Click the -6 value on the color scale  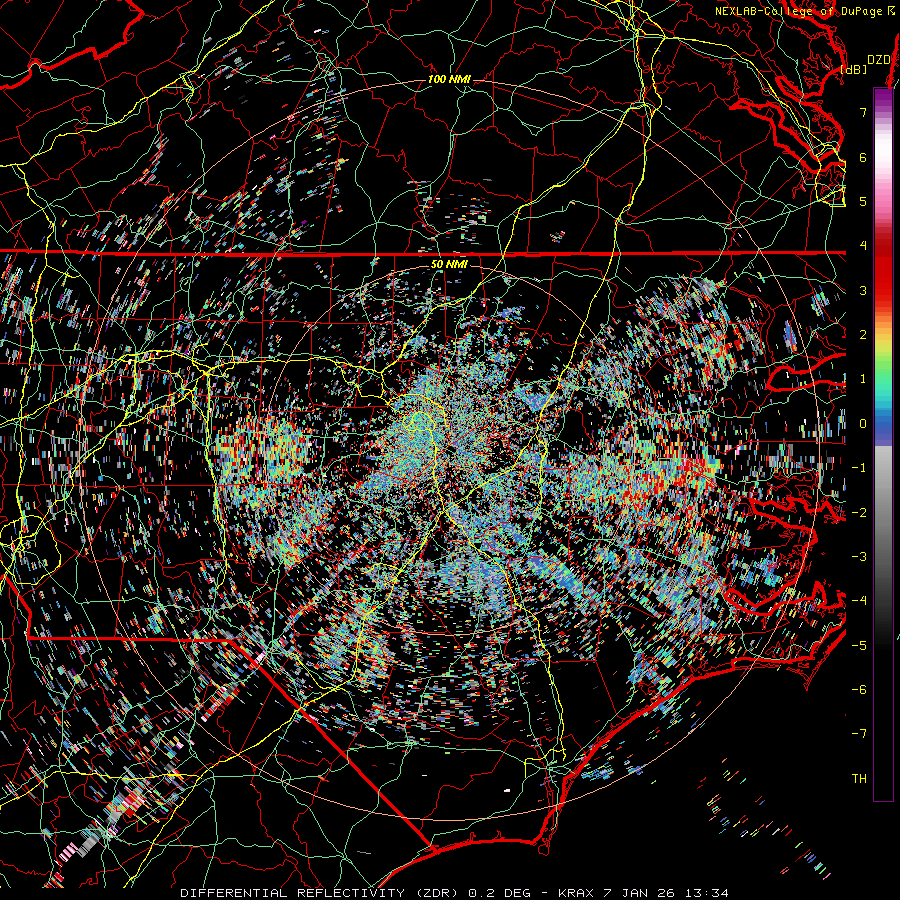pyautogui.click(x=859, y=690)
